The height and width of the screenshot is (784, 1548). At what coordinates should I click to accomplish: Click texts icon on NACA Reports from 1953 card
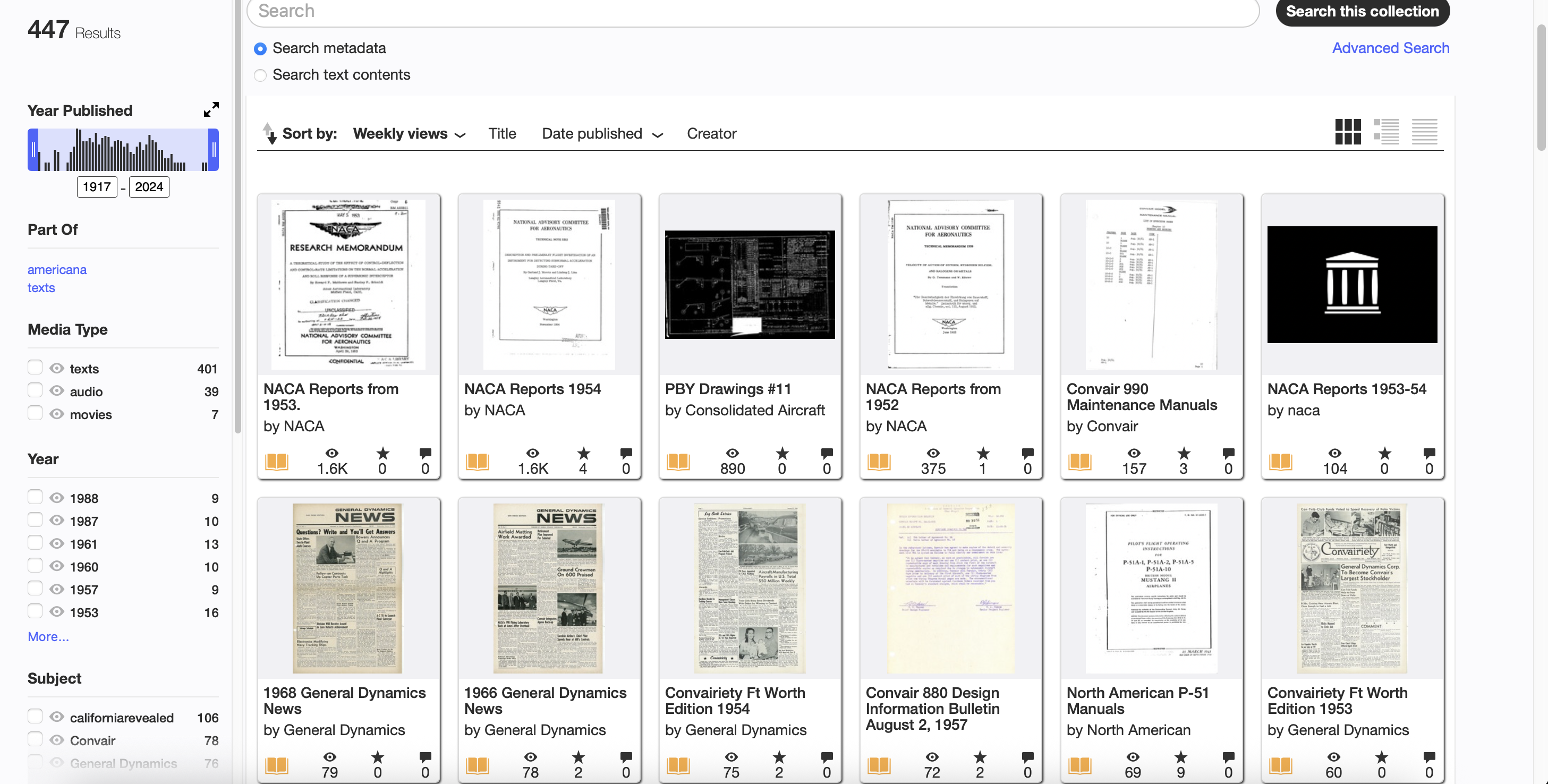276,462
